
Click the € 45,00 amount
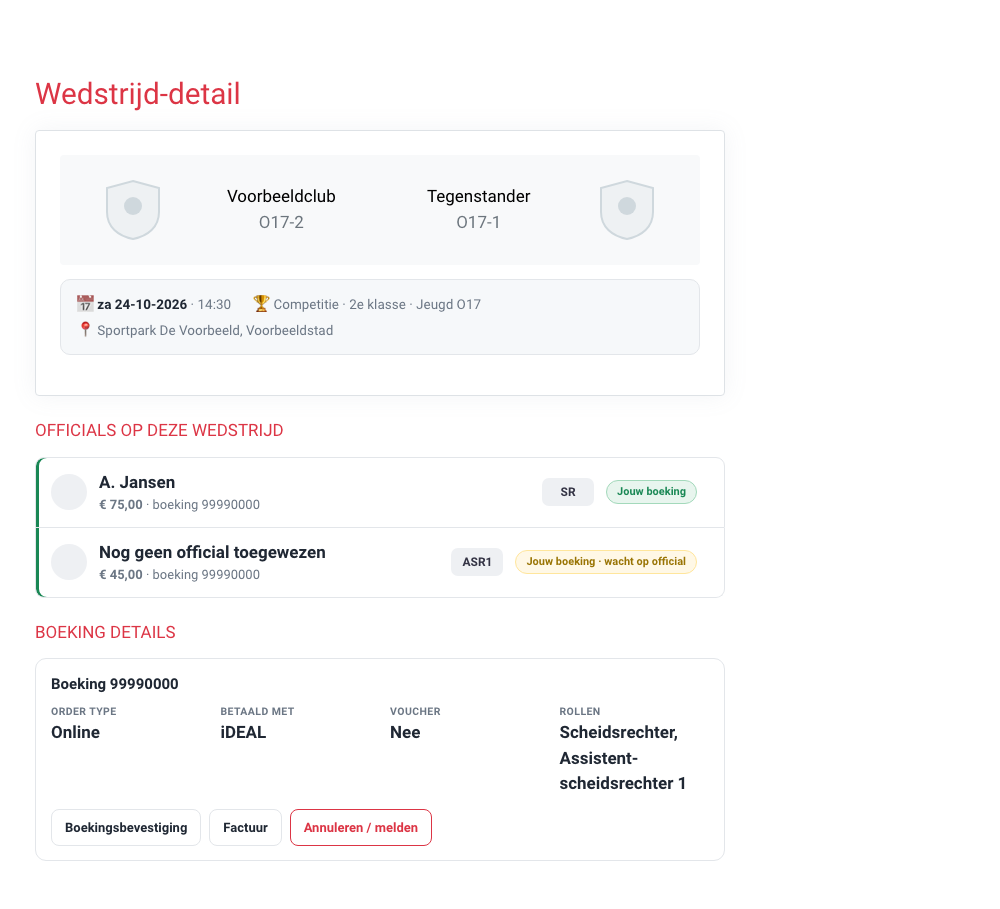coord(121,575)
